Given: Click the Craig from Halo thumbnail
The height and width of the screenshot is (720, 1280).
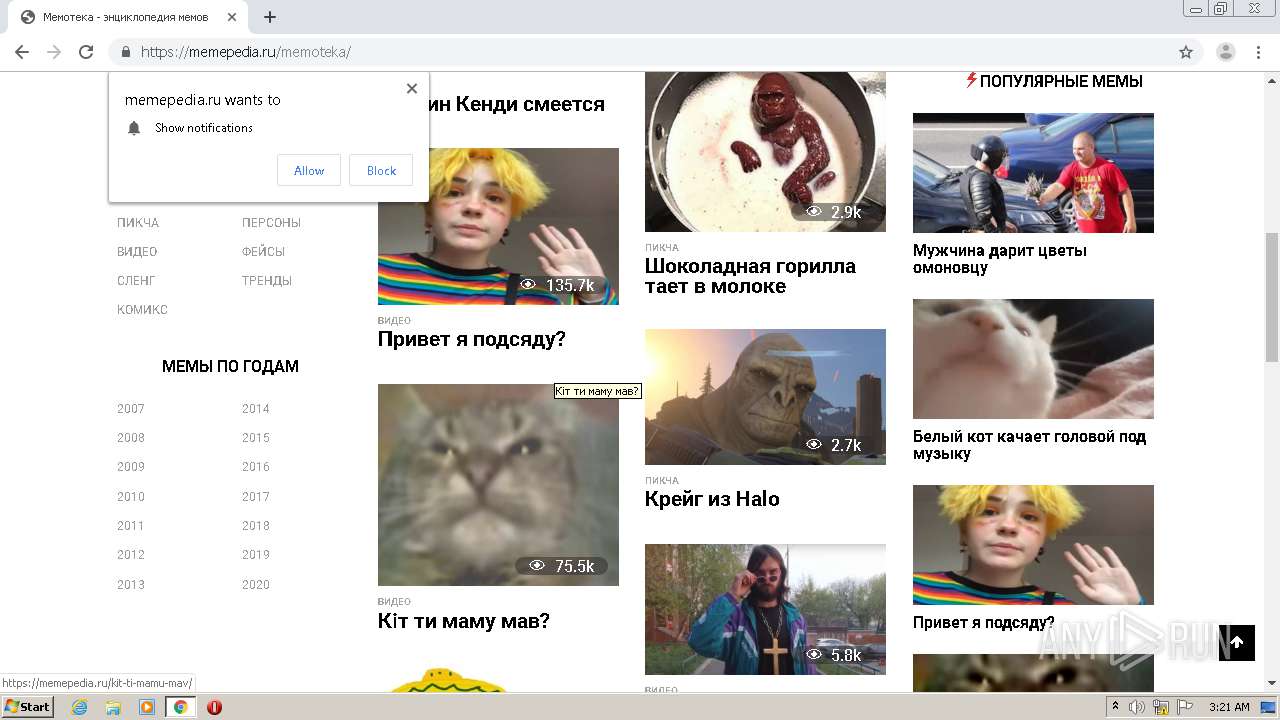Looking at the screenshot, I should click(x=765, y=397).
